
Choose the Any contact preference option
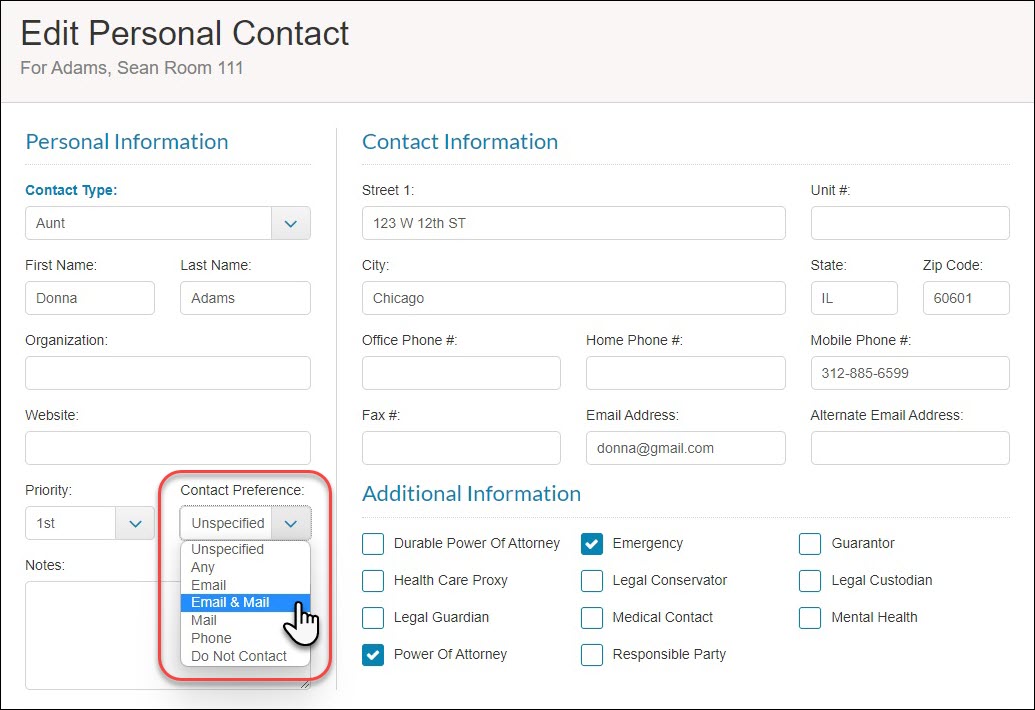click(245, 567)
